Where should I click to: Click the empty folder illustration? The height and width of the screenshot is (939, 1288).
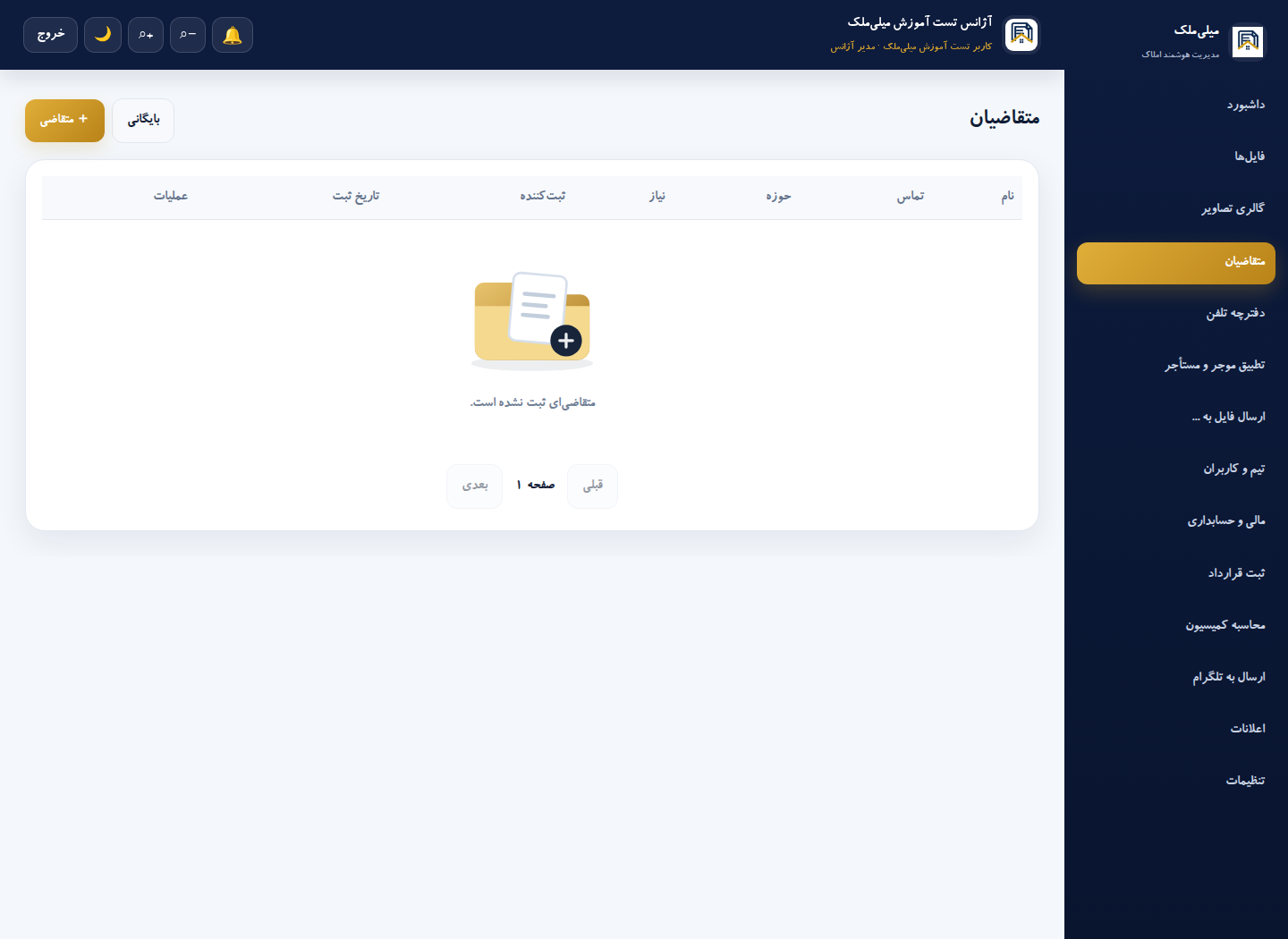click(x=532, y=321)
